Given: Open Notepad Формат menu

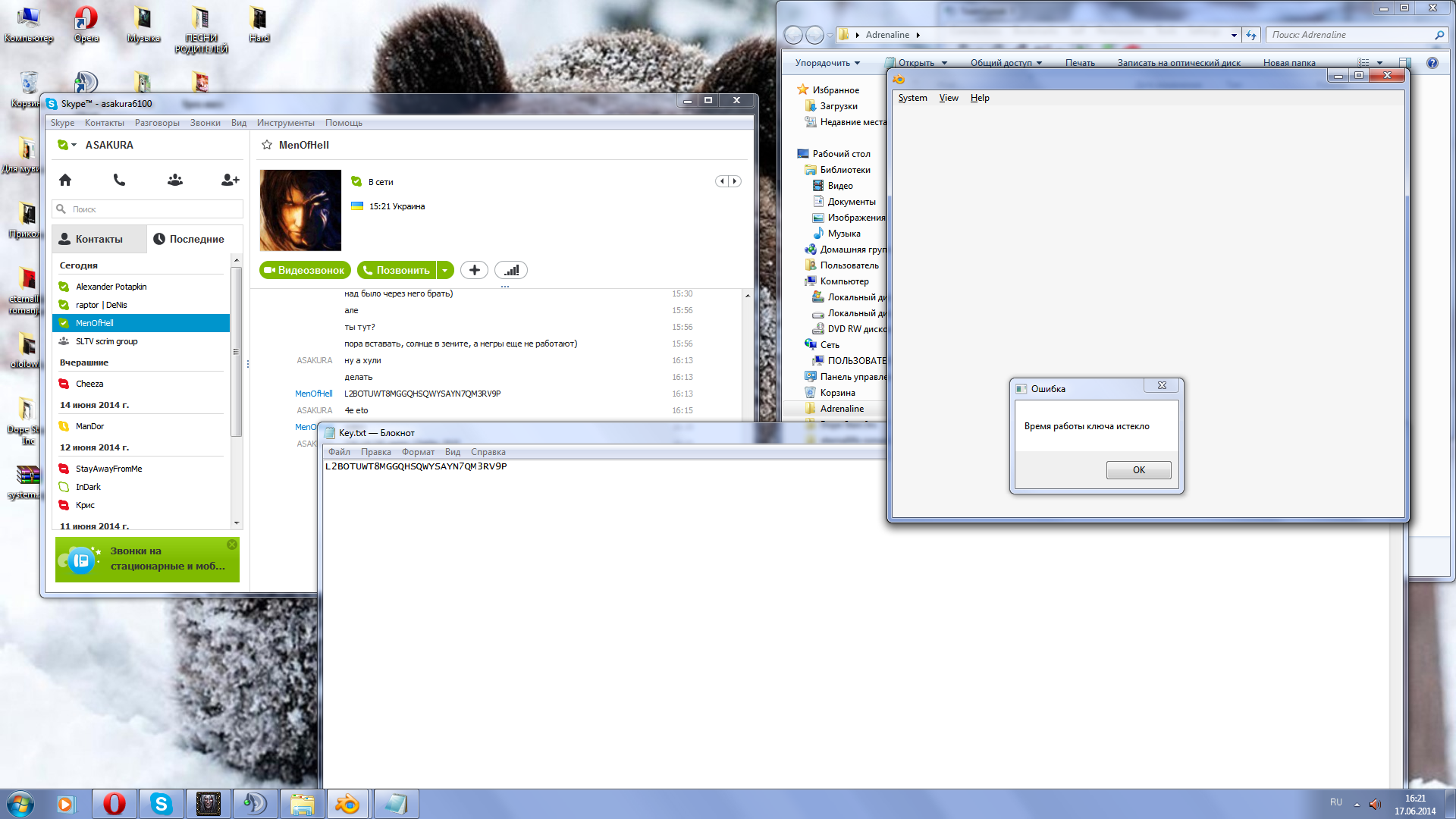Looking at the screenshot, I should coord(418,452).
